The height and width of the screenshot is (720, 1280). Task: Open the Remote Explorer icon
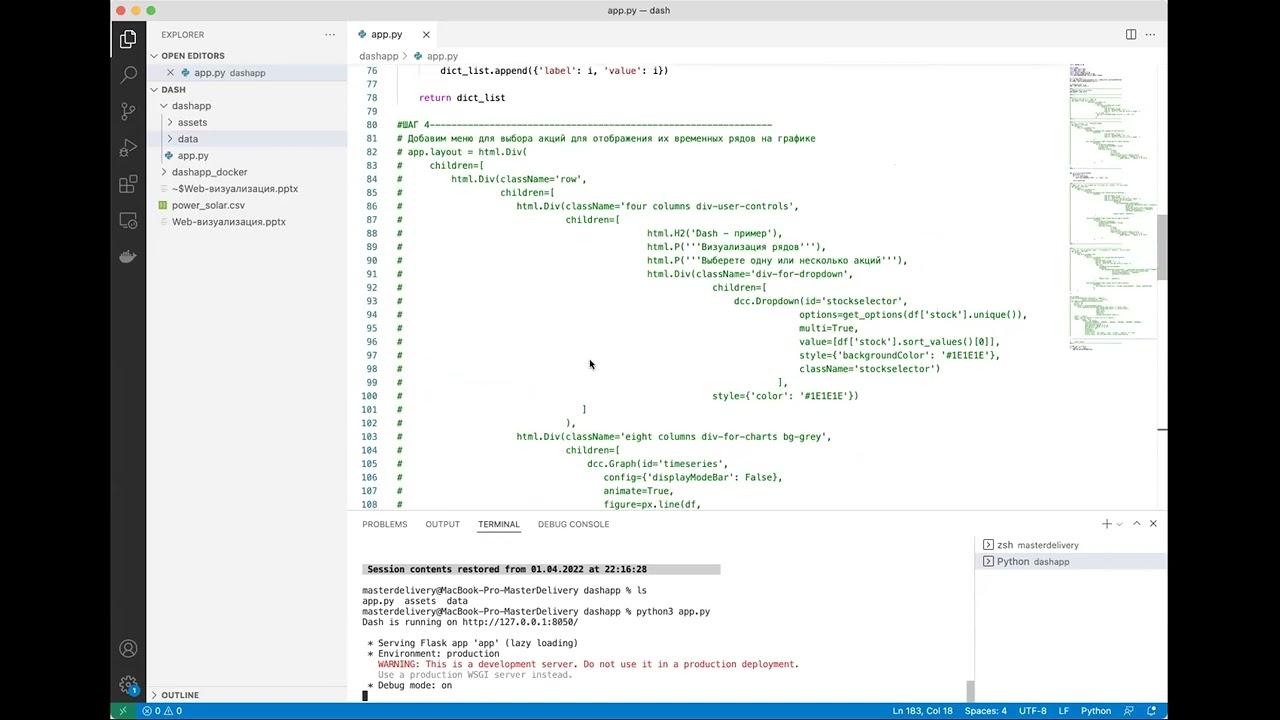[128, 220]
